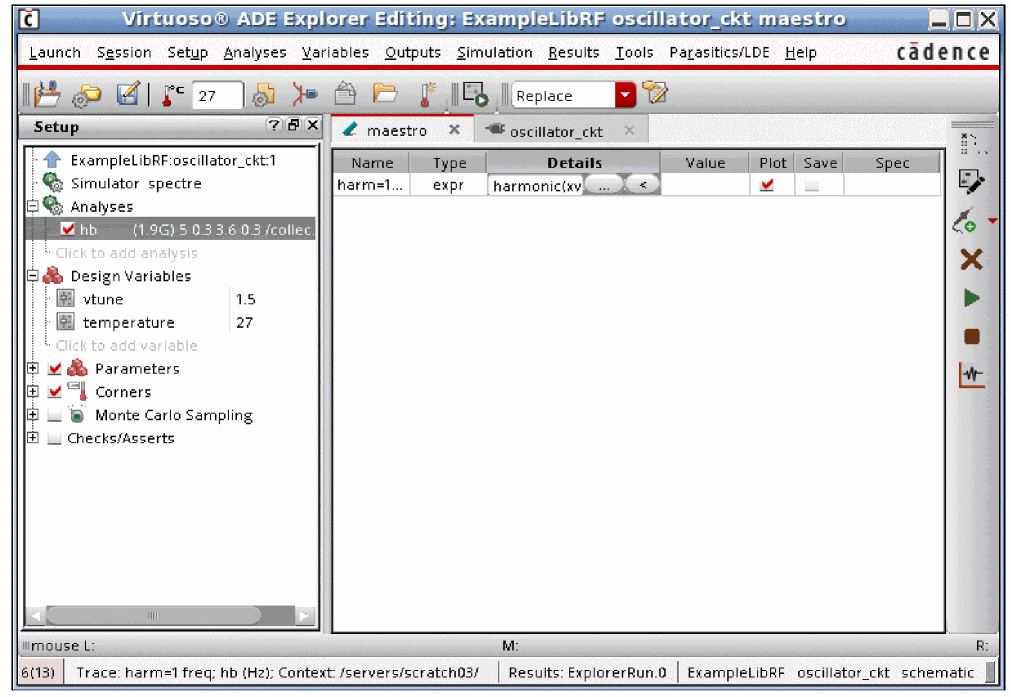Toggle the Plot checkbox for harm=1 output
This screenshot has height=697, width=1011.
(x=767, y=185)
